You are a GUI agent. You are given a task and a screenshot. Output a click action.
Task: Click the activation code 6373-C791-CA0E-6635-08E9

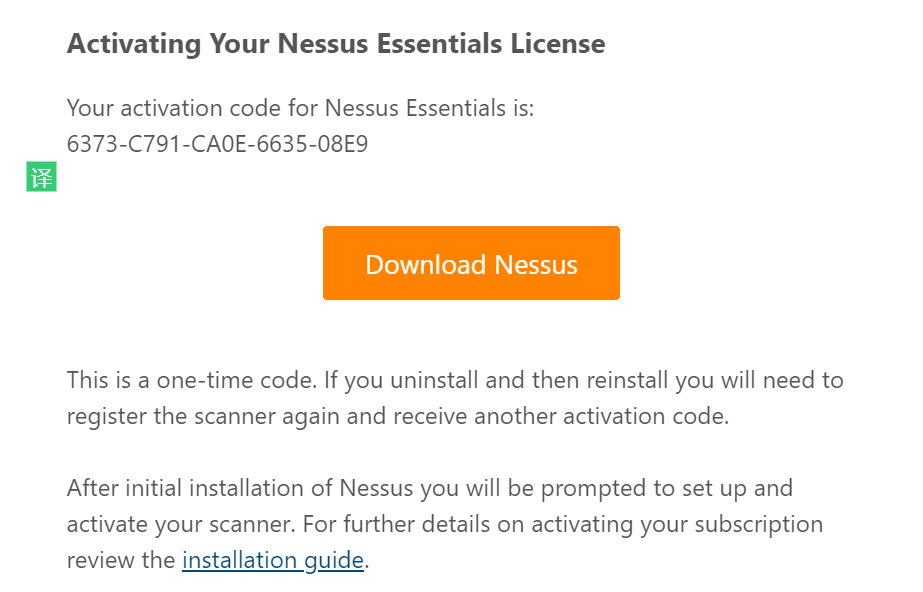point(217,144)
